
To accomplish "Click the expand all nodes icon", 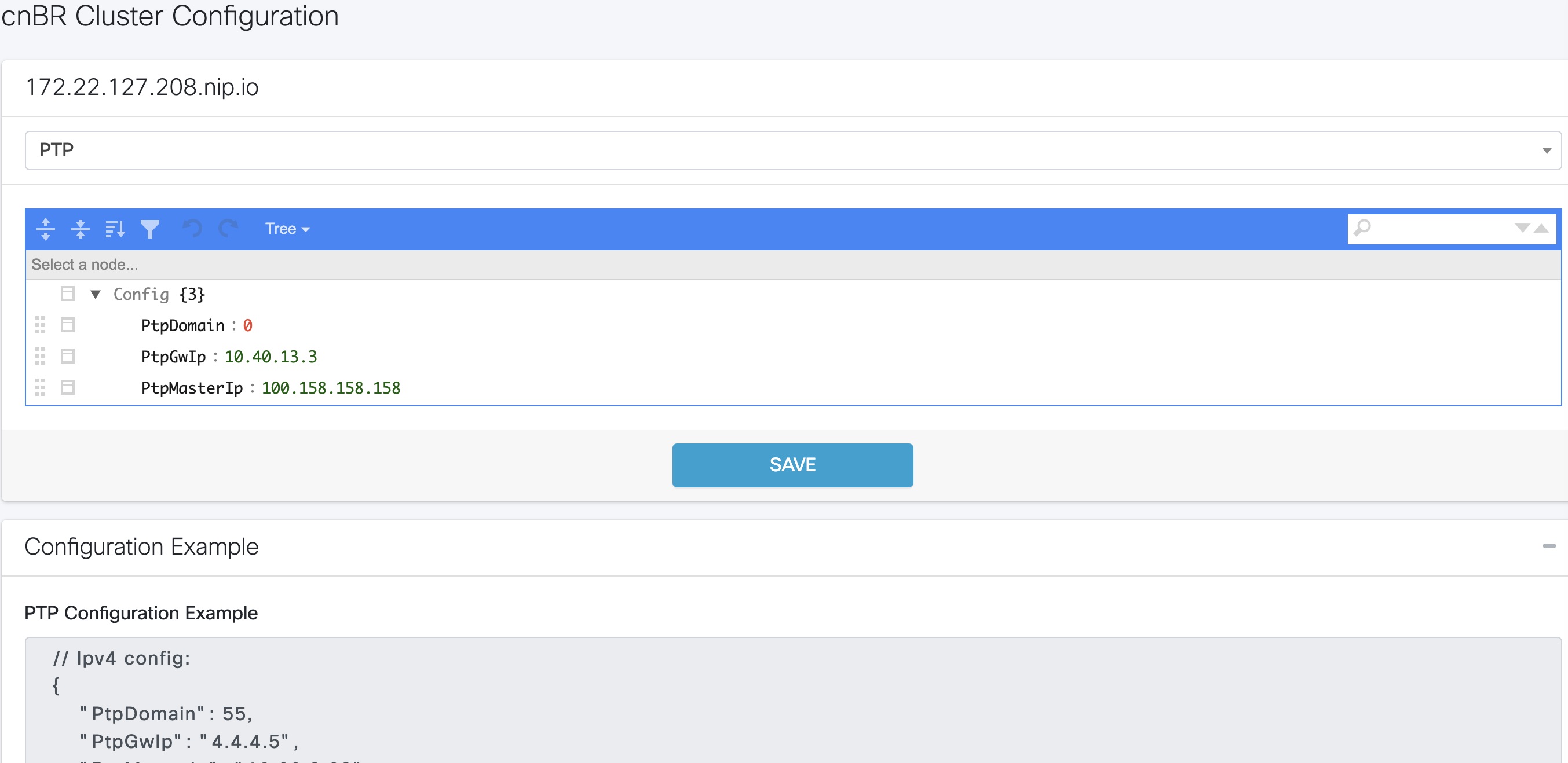I will coord(46,228).
